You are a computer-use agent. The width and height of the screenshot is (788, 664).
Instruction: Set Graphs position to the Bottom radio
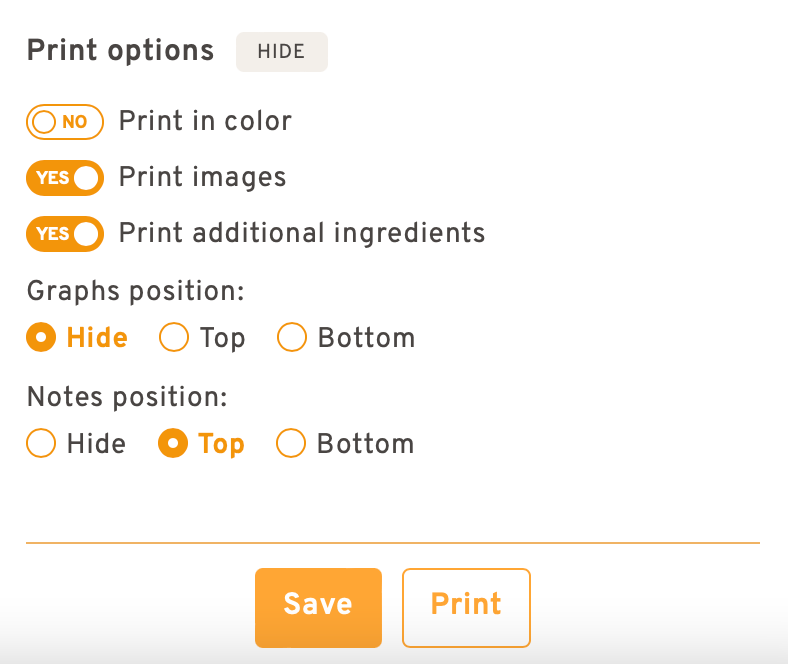(291, 338)
